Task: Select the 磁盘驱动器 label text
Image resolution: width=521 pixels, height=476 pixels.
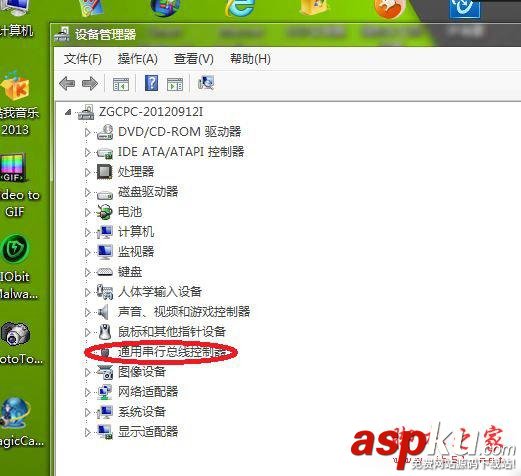Action: 148,192
